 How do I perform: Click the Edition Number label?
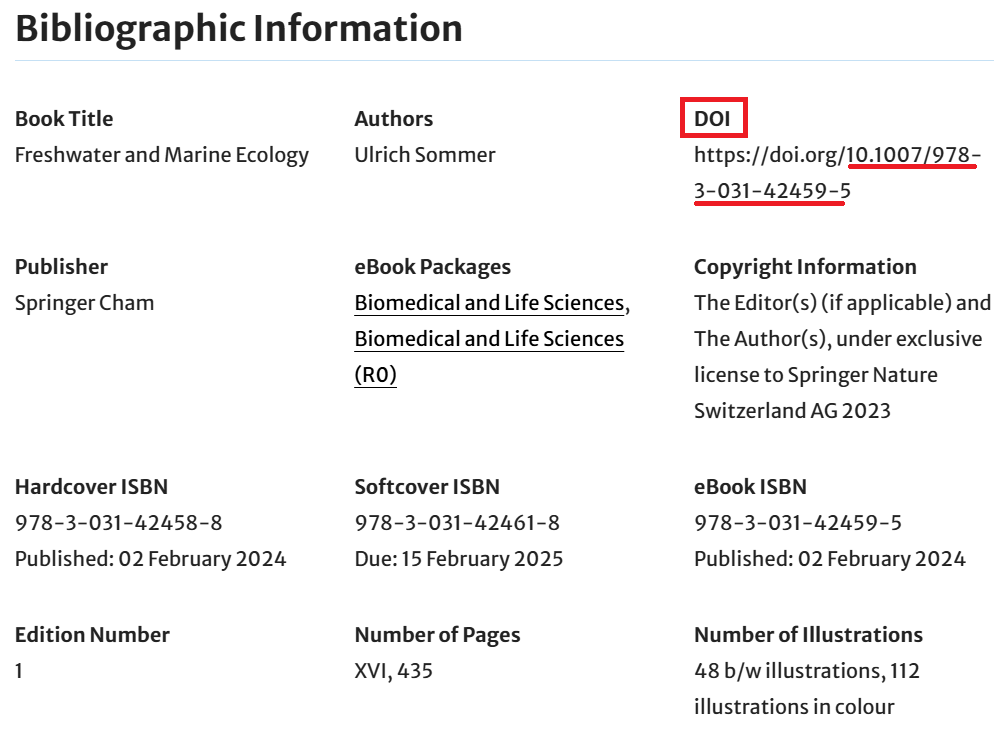coord(92,635)
